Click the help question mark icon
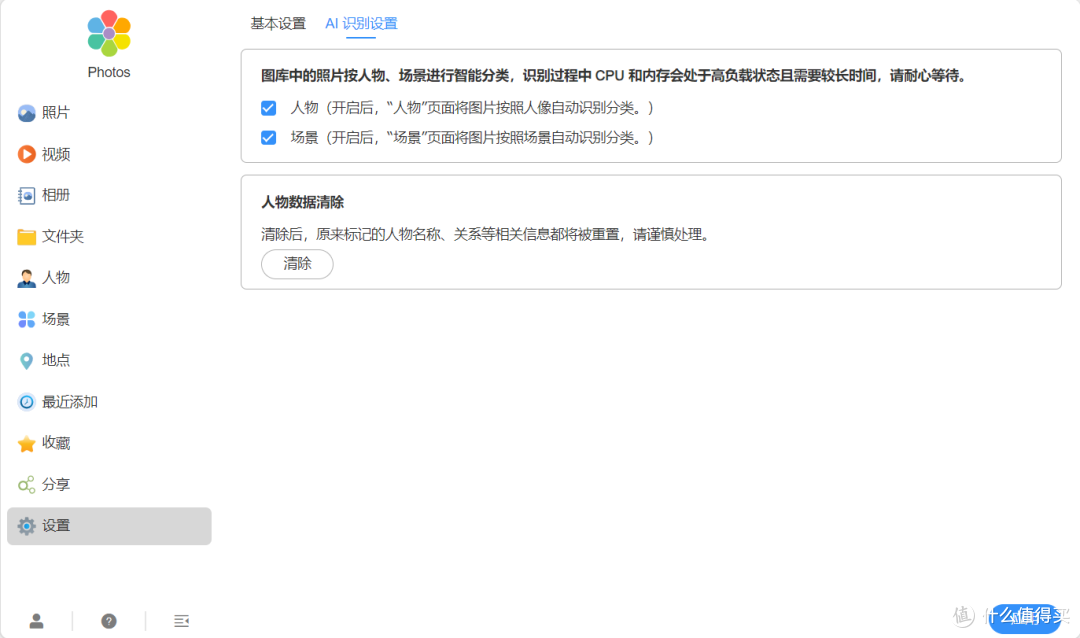This screenshot has width=1080, height=638. point(109,621)
